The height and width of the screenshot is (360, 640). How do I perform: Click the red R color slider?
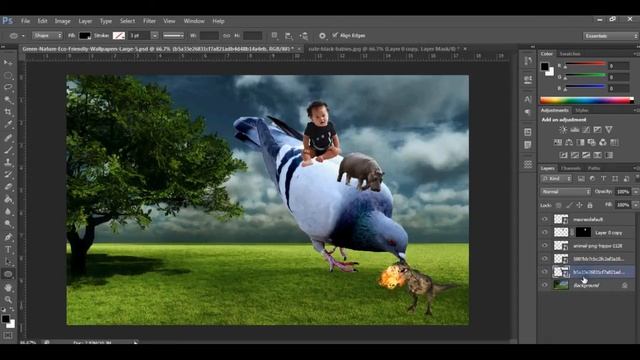[585, 64]
